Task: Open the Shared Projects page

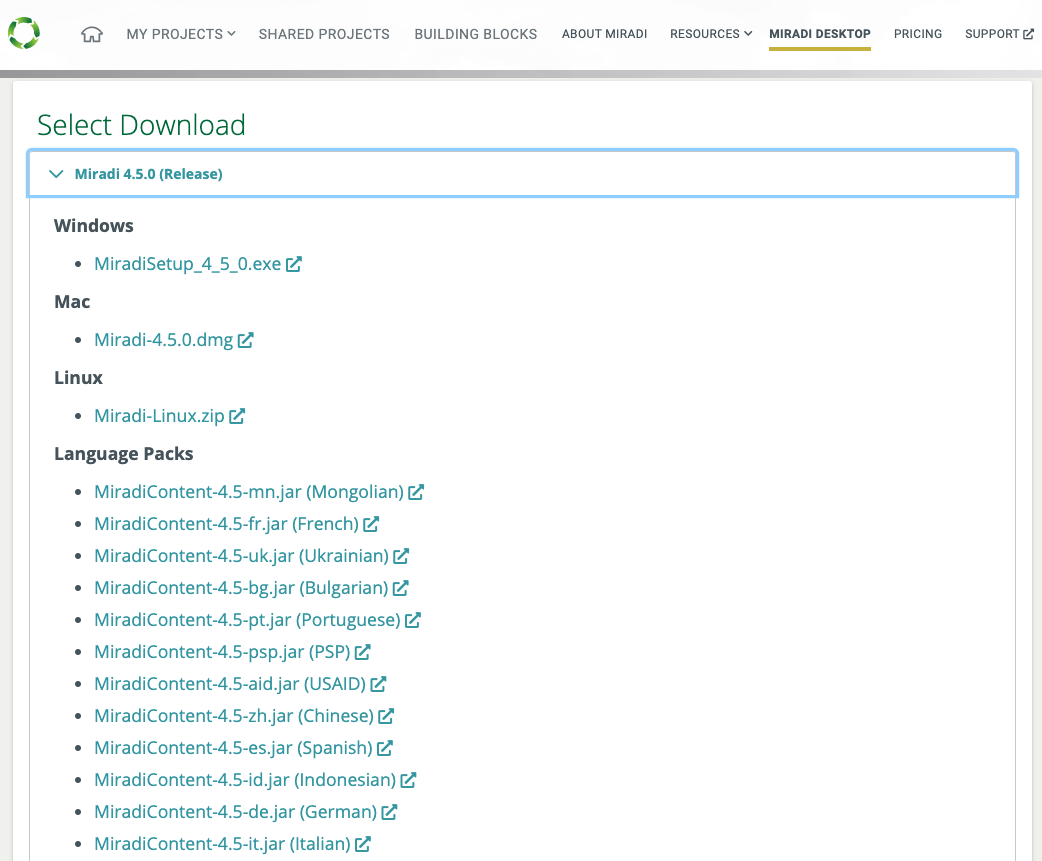Action: point(324,34)
